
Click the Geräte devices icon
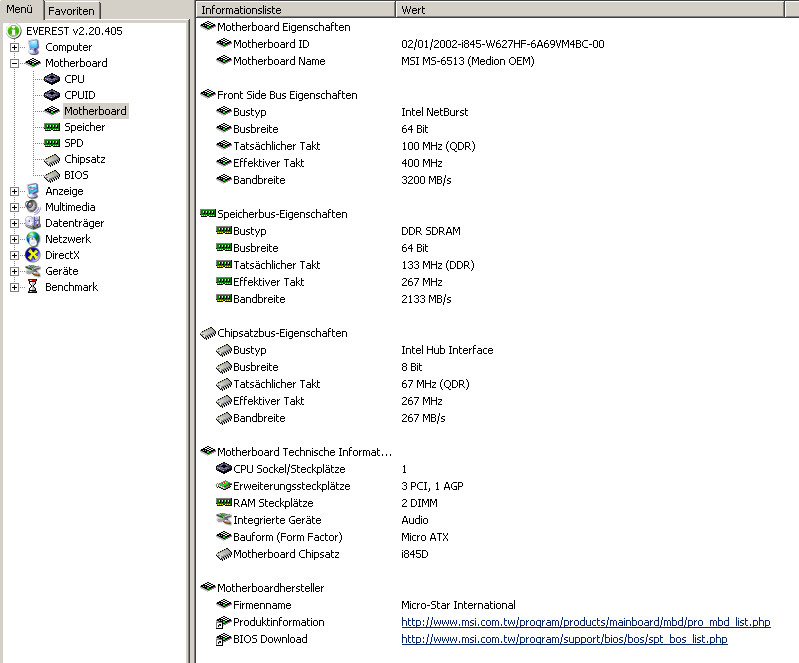tap(33, 271)
